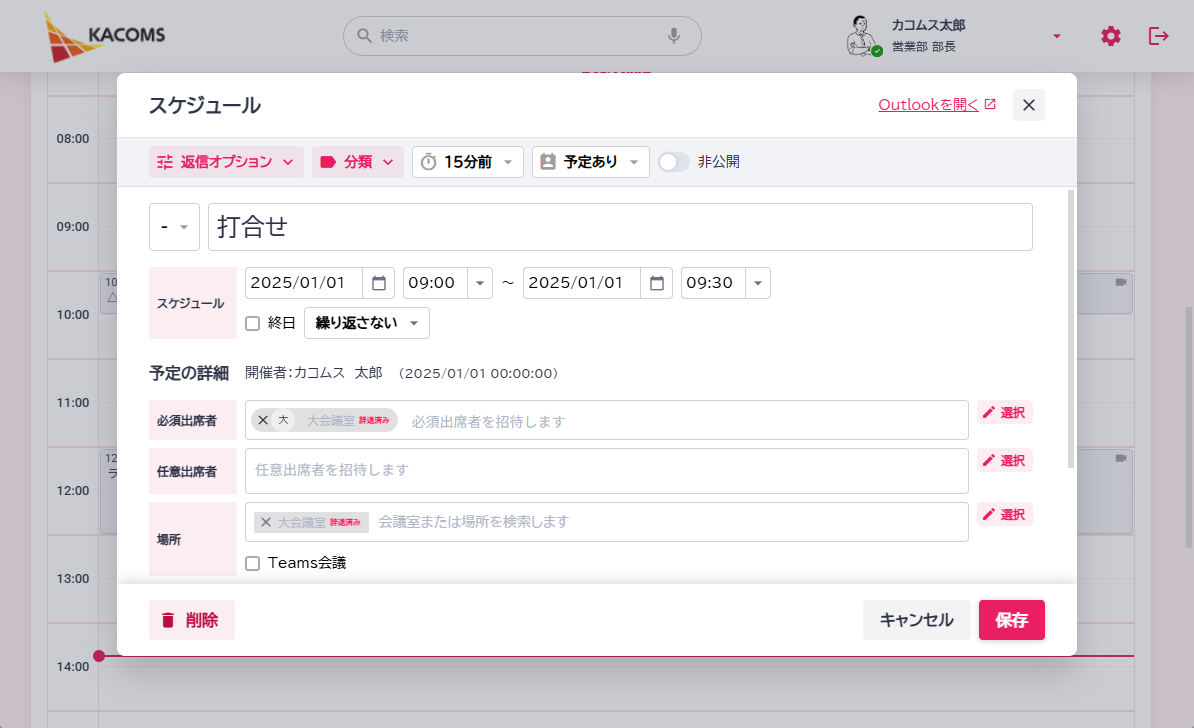Screen dimensions: 1194x728
Task: Open the 繰り返さない recurrence dropdown
Action: (x=367, y=323)
